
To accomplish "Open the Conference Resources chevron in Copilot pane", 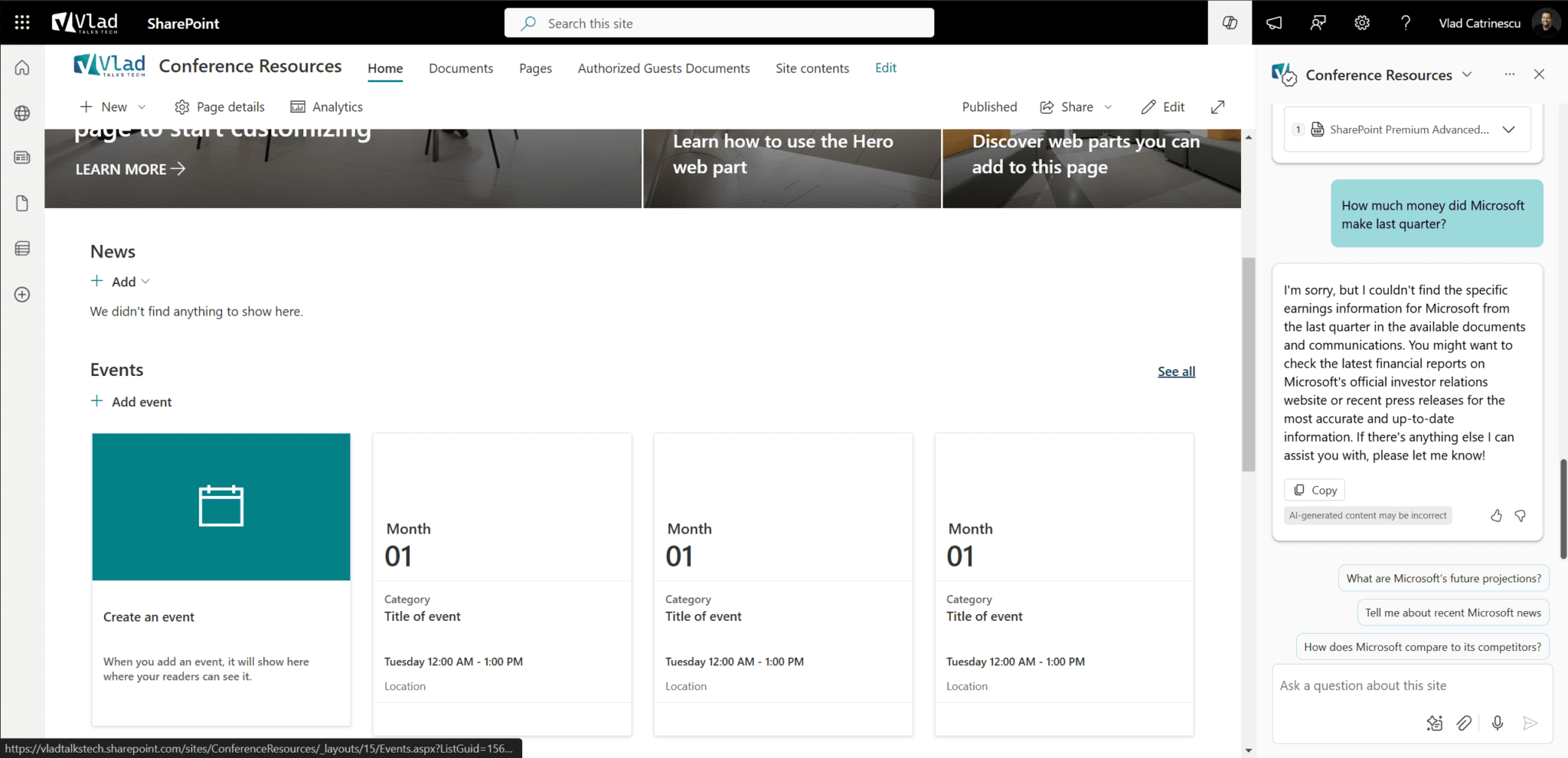I will tap(1467, 74).
